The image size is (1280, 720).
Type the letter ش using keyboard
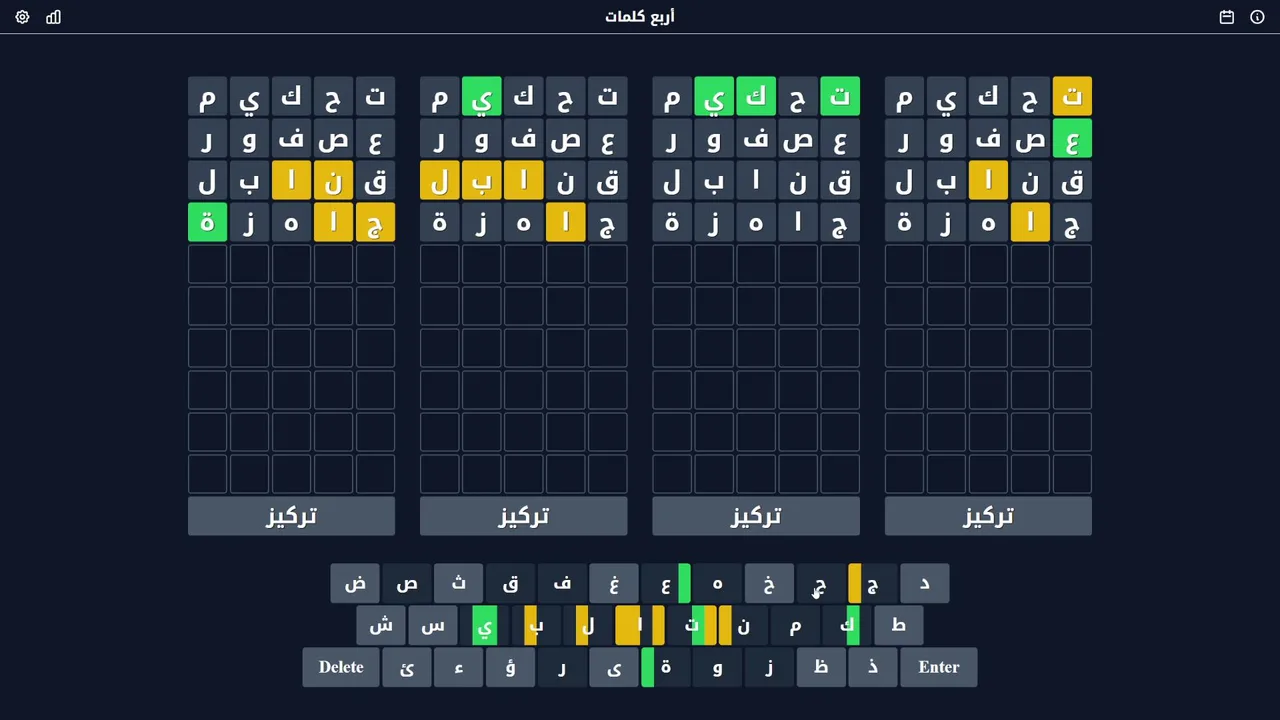(x=381, y=625)
